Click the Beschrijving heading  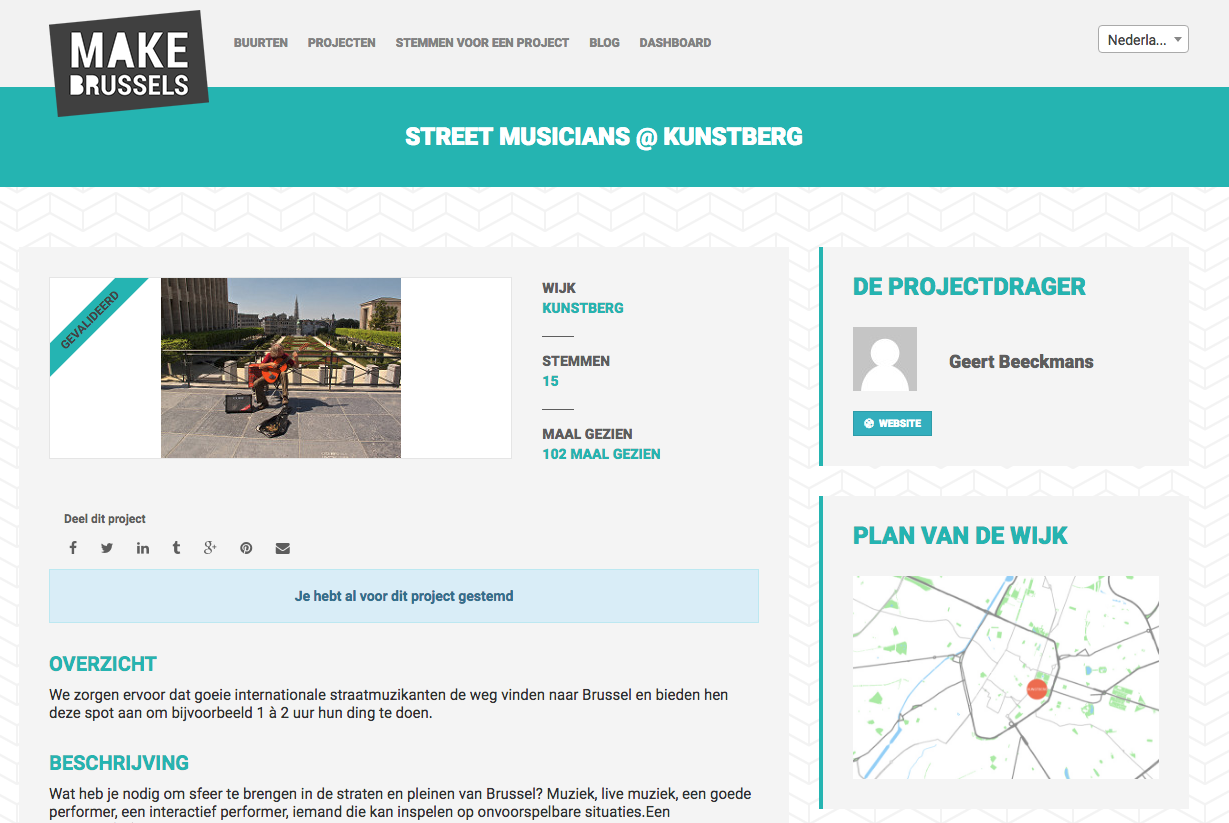point(119,763)
